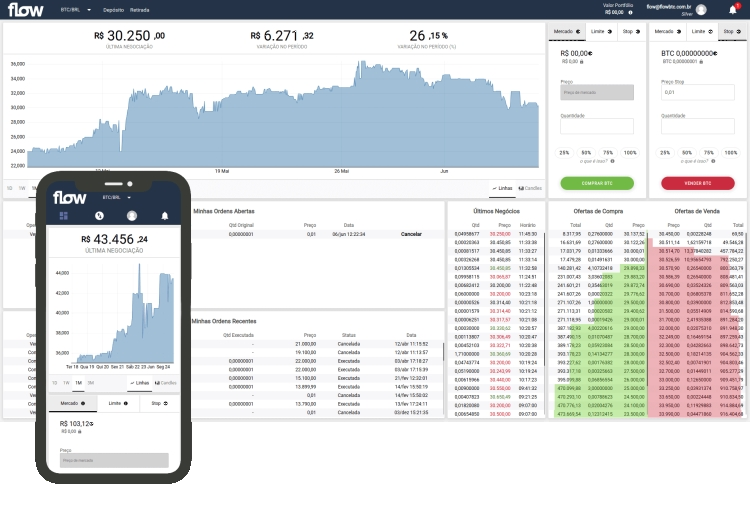Click the greyed Preço de mercado field in the buy panel

click(x=597, y=92)
